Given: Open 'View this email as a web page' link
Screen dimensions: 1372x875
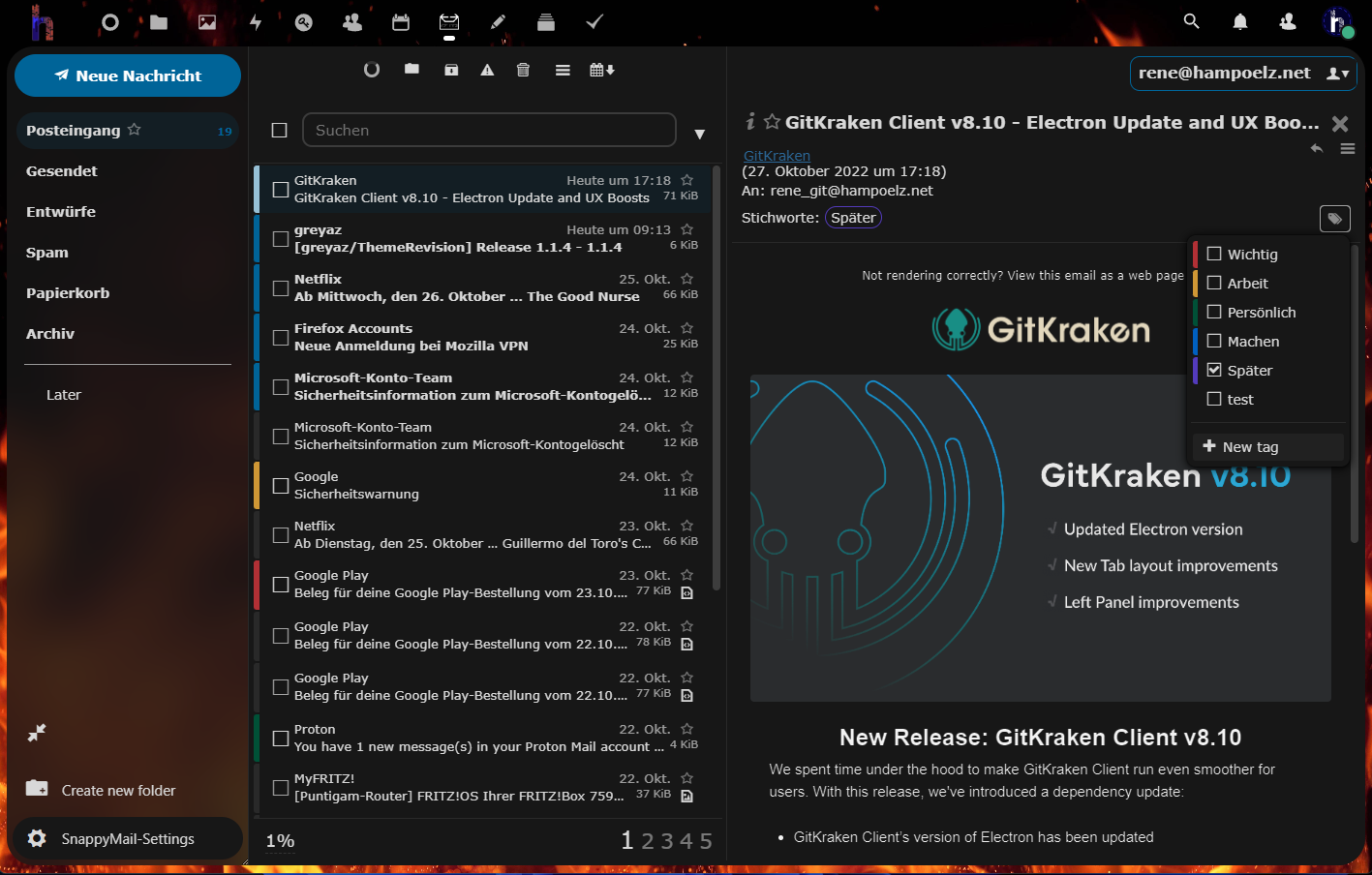Looking at the screenshot, I should (x=1095, y=276).
